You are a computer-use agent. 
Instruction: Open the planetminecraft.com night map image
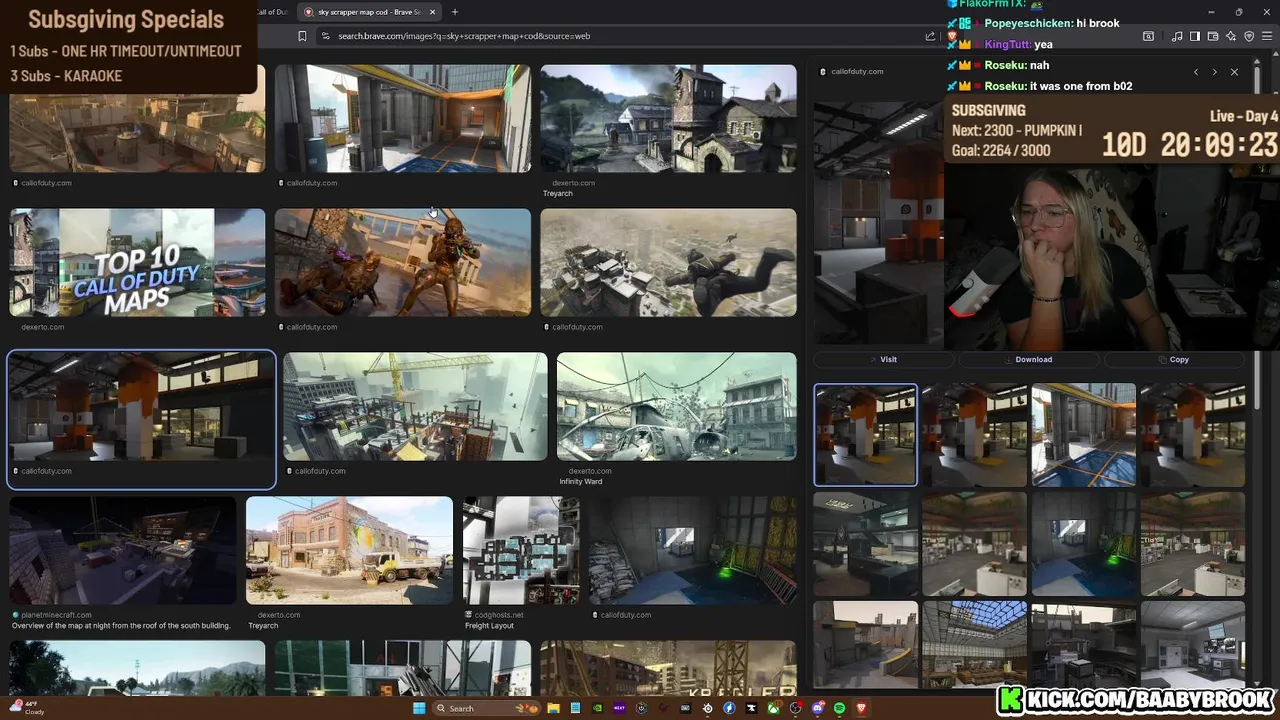[x=123, y=550]
